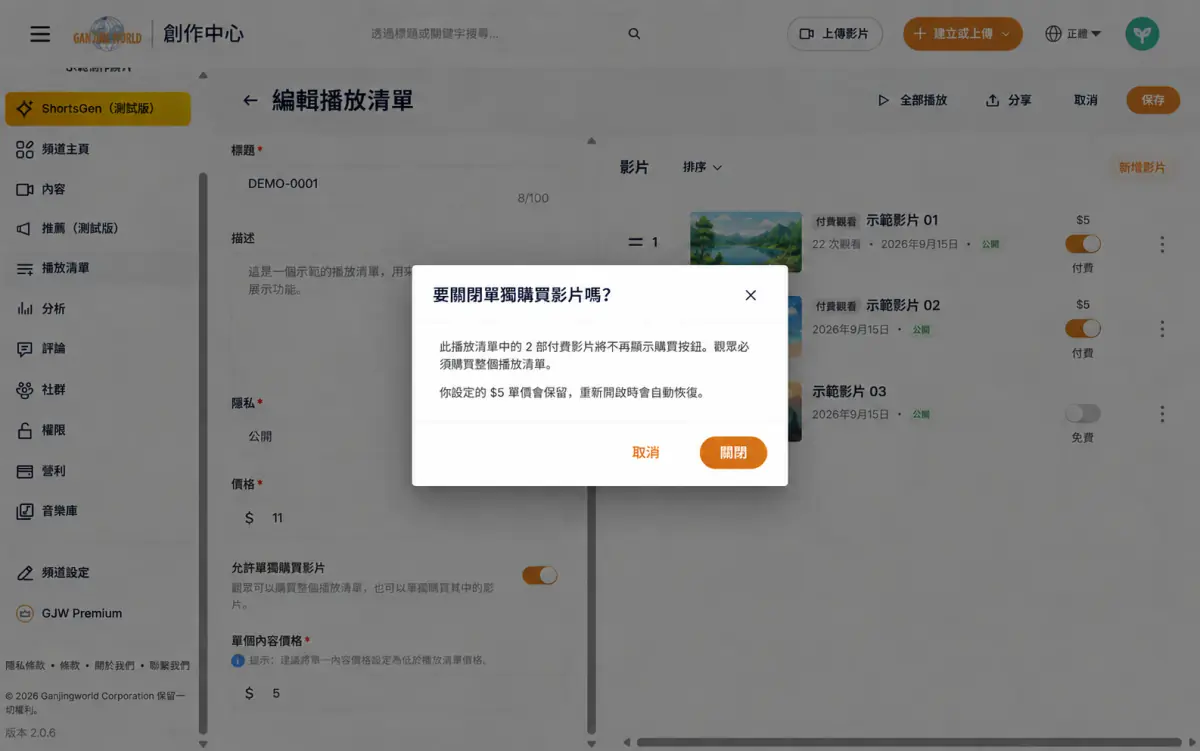
Task: Click the edit form vertical scrollbar
Action: tap(591, 440)
